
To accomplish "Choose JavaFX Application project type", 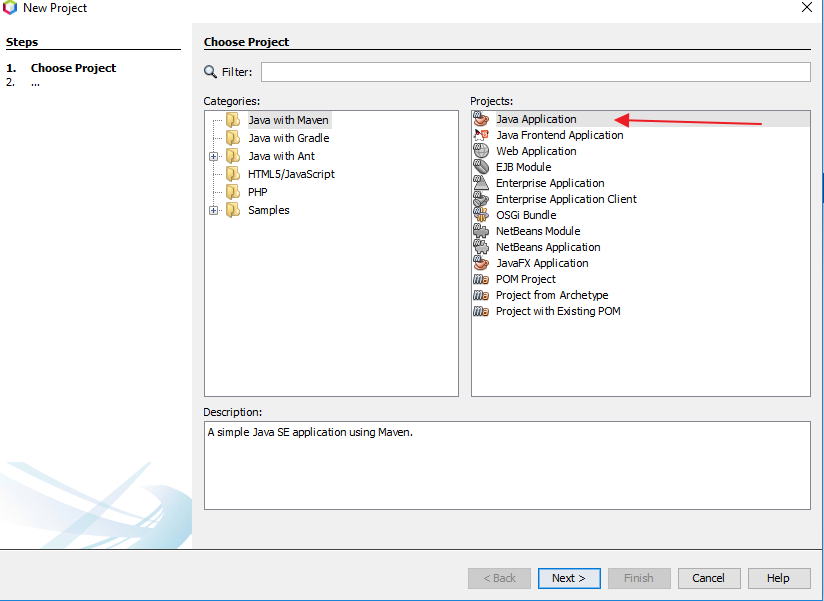I will tap(542, 263).
